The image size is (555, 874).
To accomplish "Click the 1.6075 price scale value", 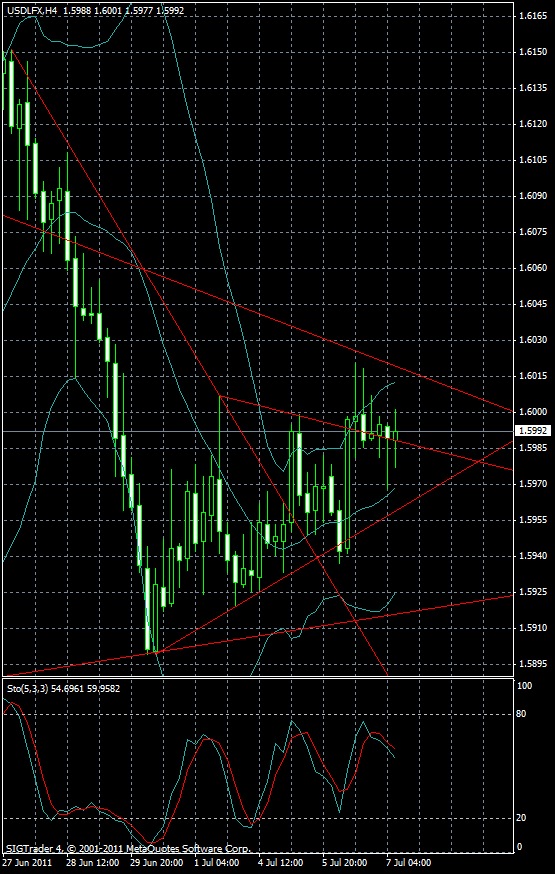I will coord(532,232).
